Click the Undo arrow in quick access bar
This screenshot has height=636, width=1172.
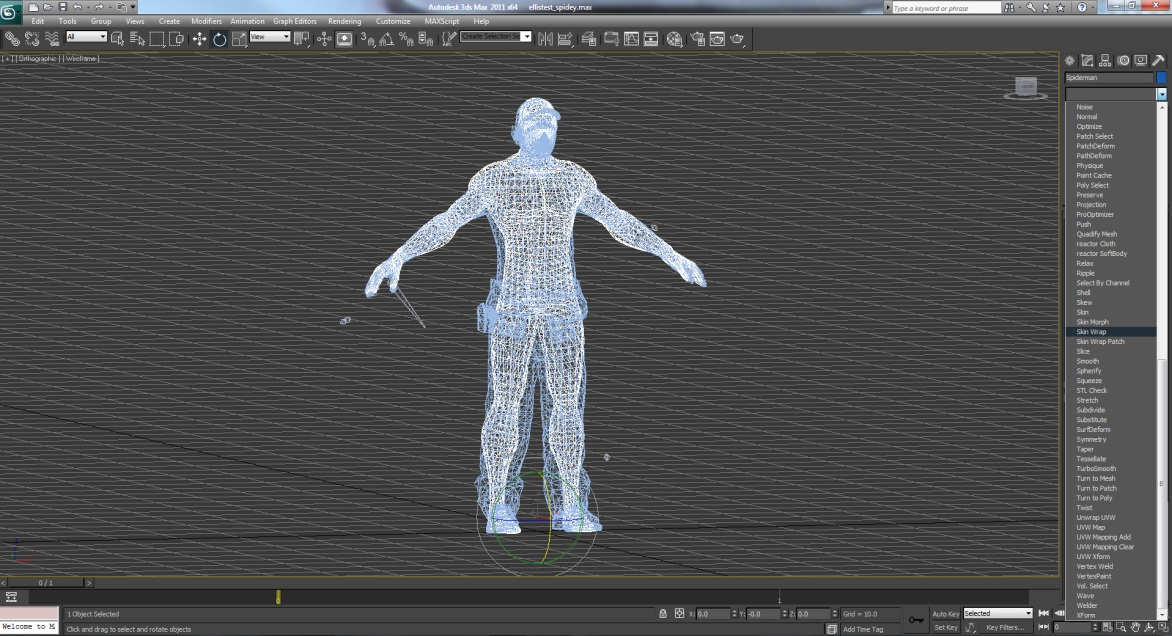tap(78, 7)
